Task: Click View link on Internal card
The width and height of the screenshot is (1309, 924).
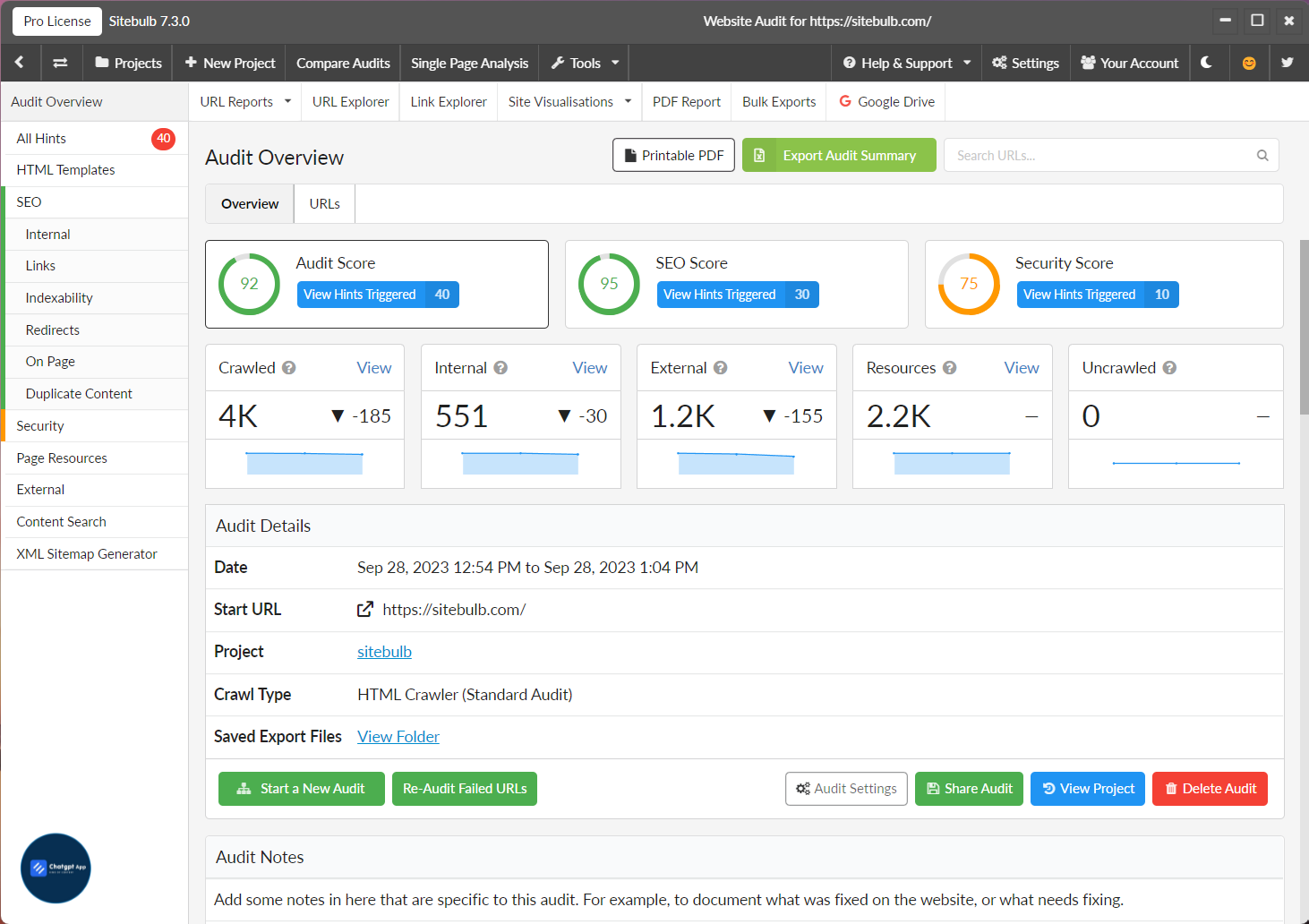Action: click(589, 367)
